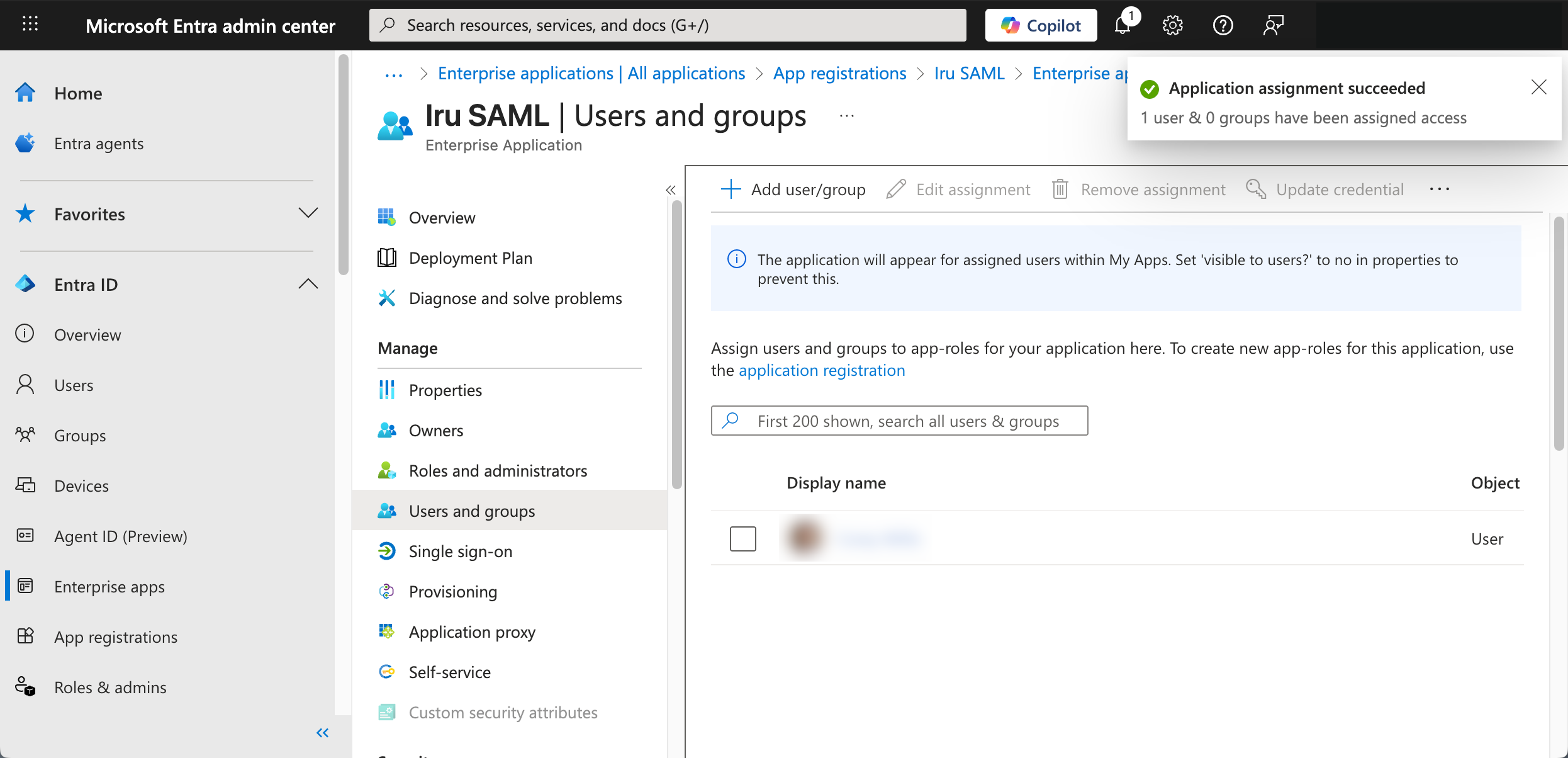Sort by Display name column header
This screenshot has height=758, width=1568.
pos(836,483)
